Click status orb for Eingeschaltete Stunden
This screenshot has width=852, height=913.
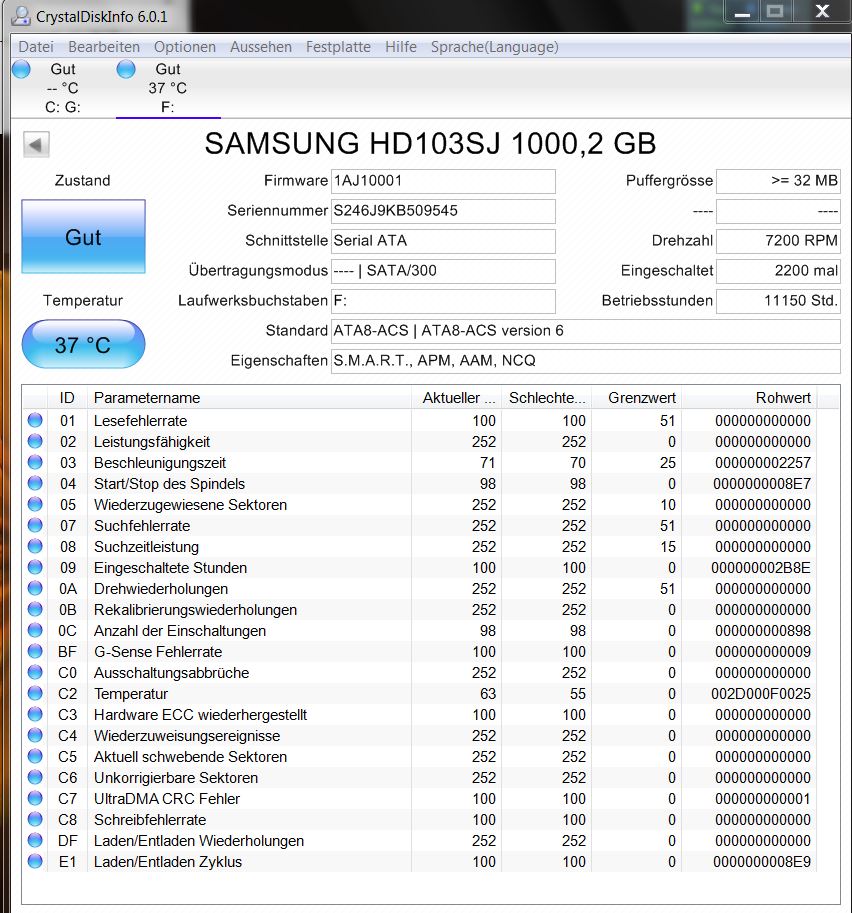35,567
